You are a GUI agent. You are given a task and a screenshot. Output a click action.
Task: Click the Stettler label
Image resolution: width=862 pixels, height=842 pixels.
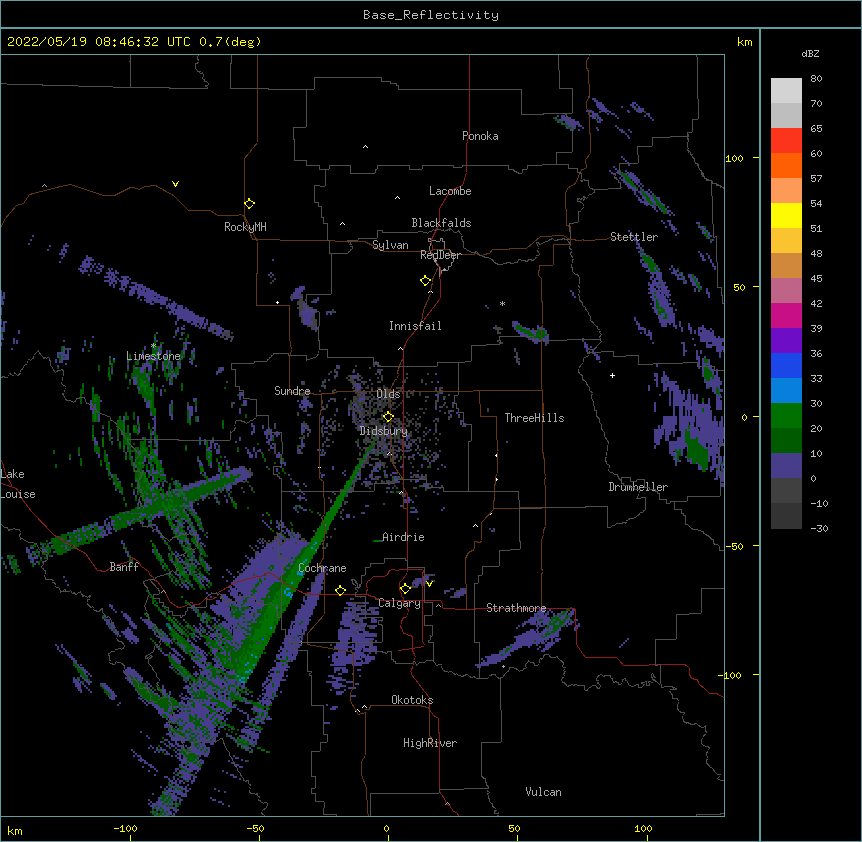(633, 237)
